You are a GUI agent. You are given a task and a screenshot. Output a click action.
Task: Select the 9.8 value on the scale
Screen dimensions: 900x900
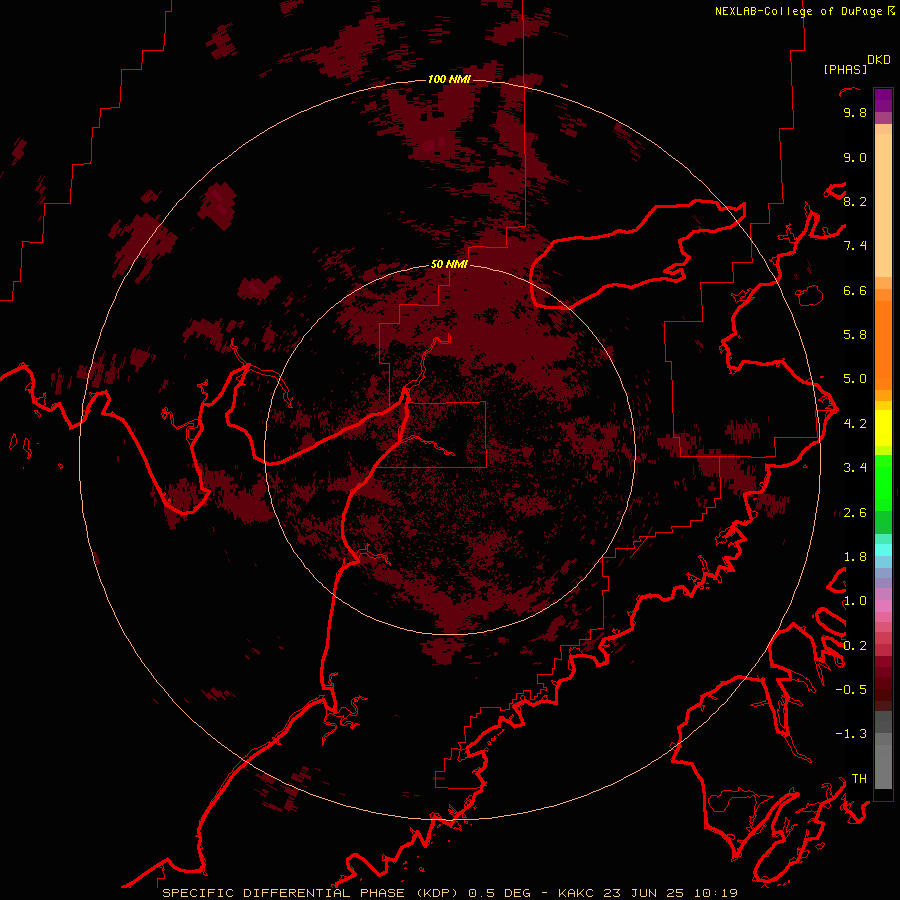click(855, 112)
